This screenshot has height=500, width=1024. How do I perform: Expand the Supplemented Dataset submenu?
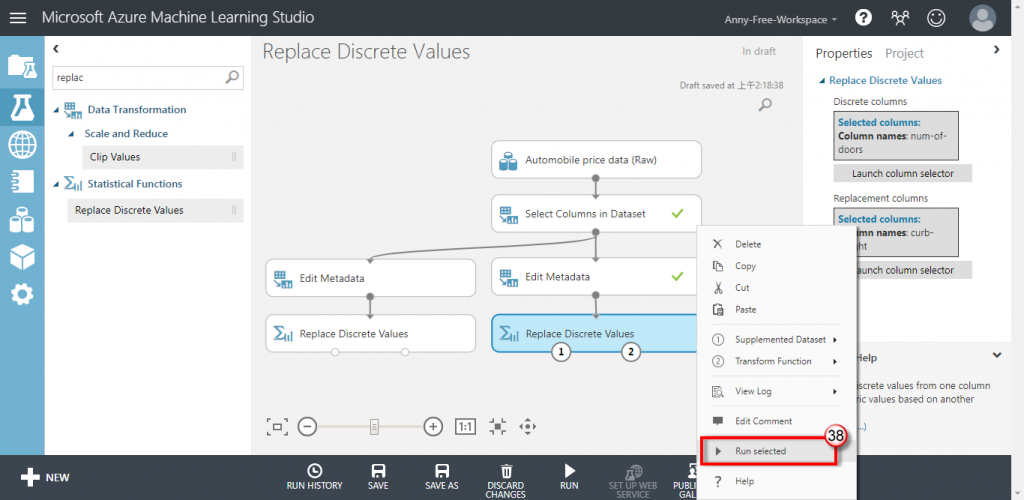pyautogui.click(x=775, y=339)
